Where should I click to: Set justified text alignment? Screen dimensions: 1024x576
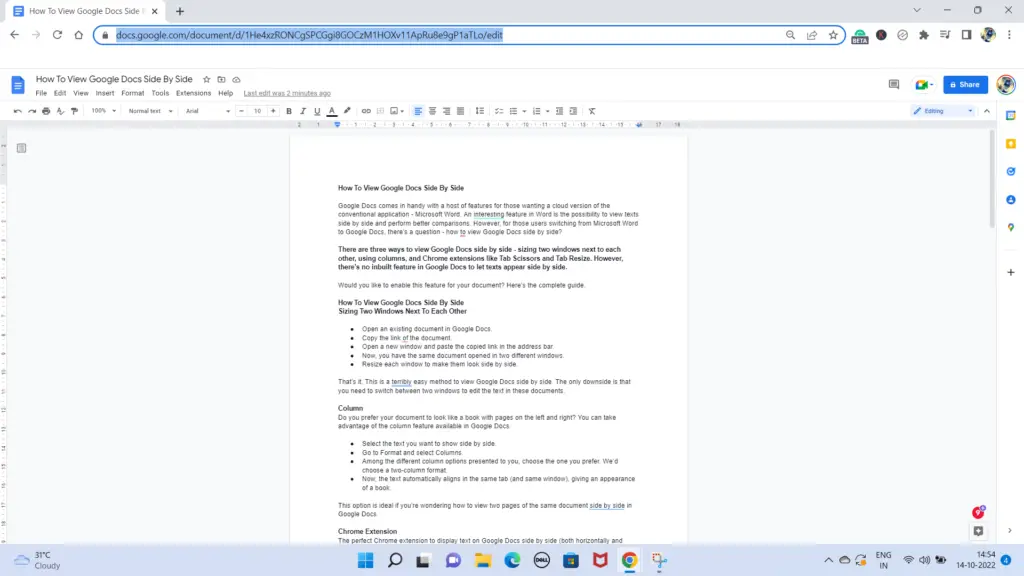coord(460,111)
